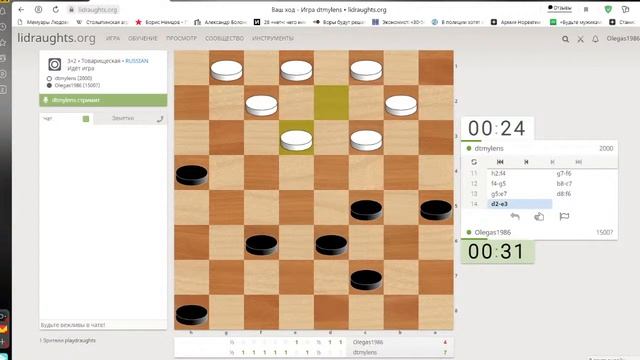Screen dimensions: 640x360
Task: Select highlighted move d2-e3
Action: tap(520, 204)
